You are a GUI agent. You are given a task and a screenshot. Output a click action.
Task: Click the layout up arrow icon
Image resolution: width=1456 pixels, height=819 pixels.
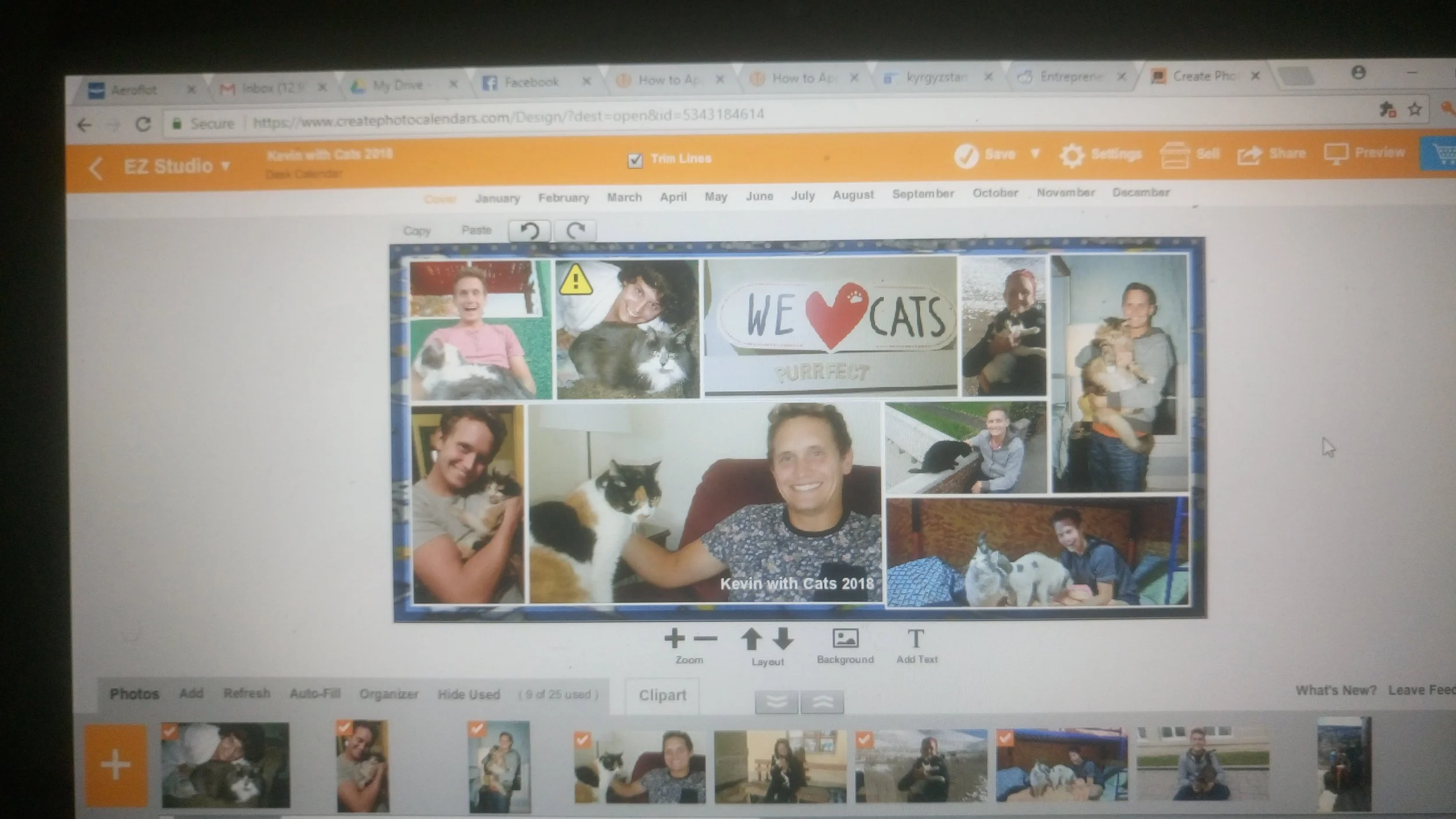(751, 639)
